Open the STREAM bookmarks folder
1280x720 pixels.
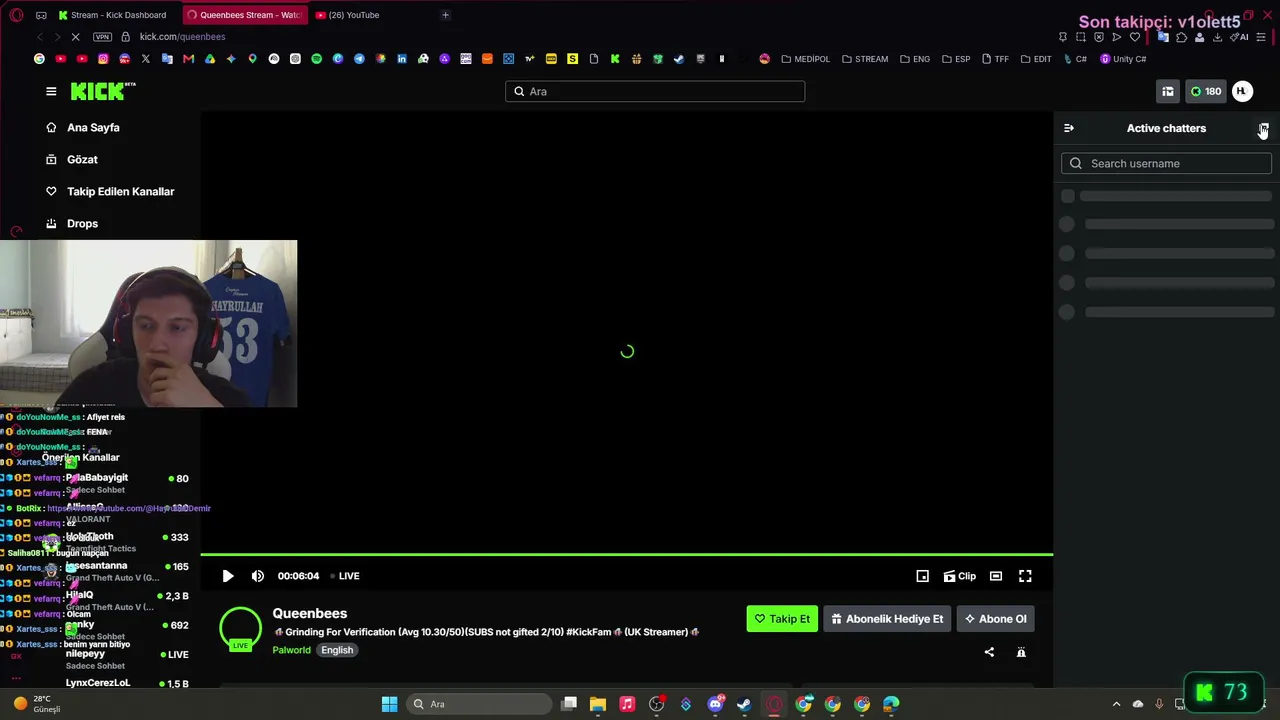(x=865, y=59)
